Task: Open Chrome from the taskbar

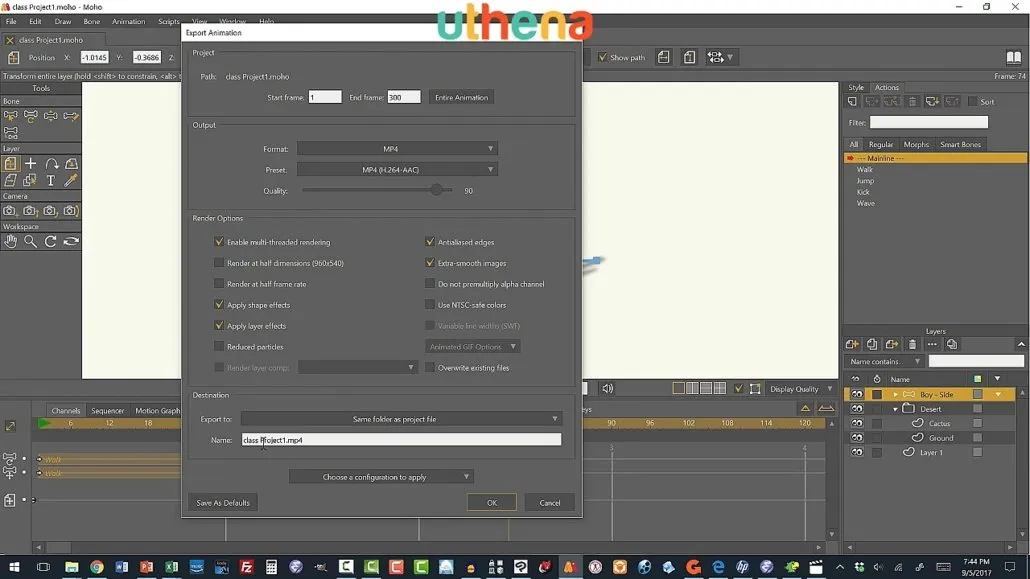Action: pos(97,567)
